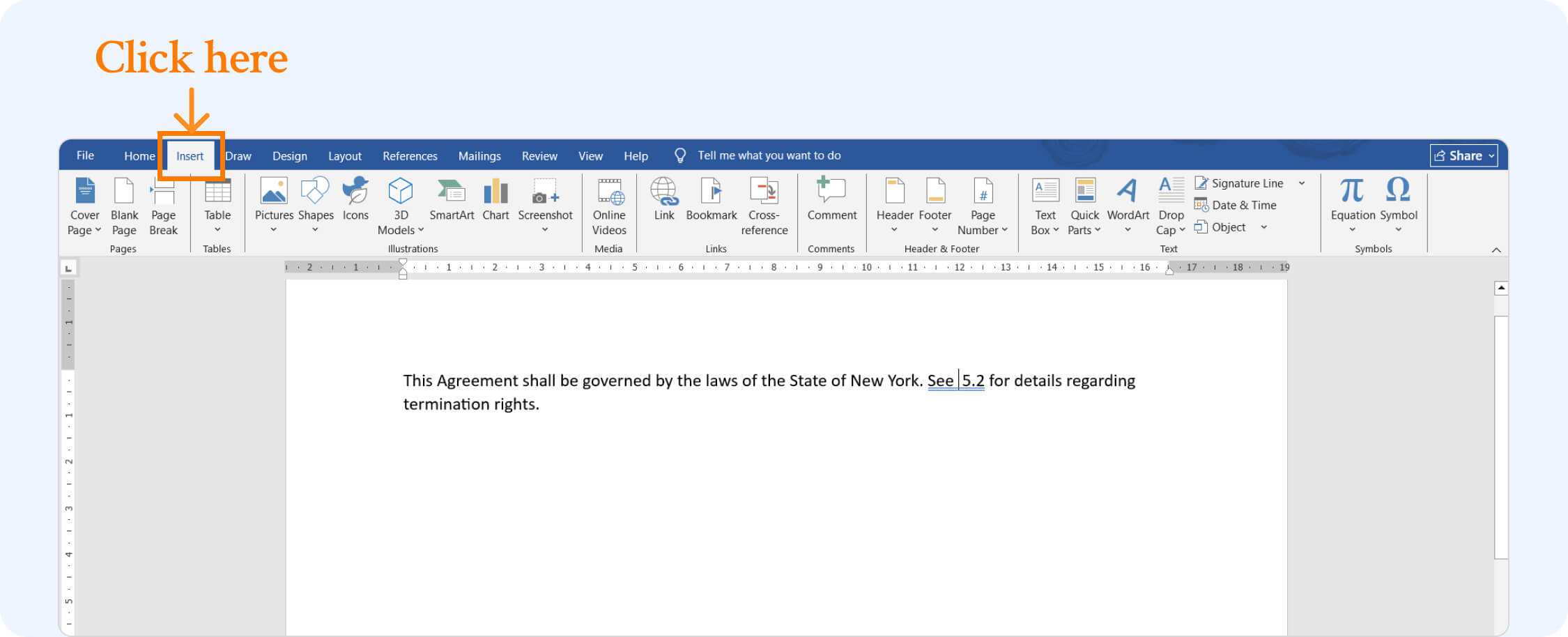The image size is (1568, 637).
Task: Switch to the Layout tab
Action: point(345,156)
